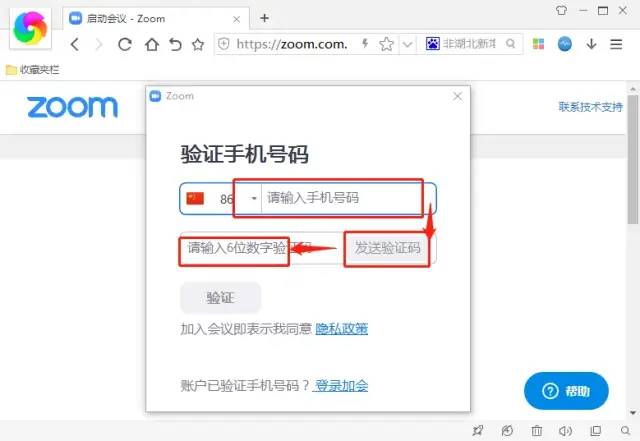Click the undo close tab arrow icon
The image size is (640, 441).
tap(175, 44)
